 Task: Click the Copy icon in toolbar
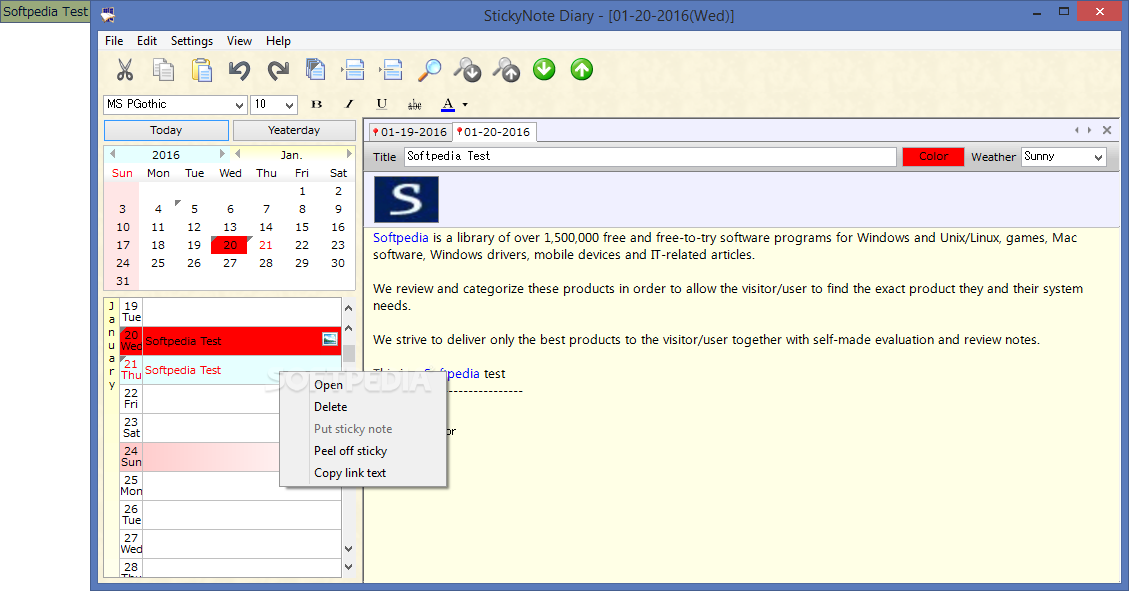coord(163,70)
